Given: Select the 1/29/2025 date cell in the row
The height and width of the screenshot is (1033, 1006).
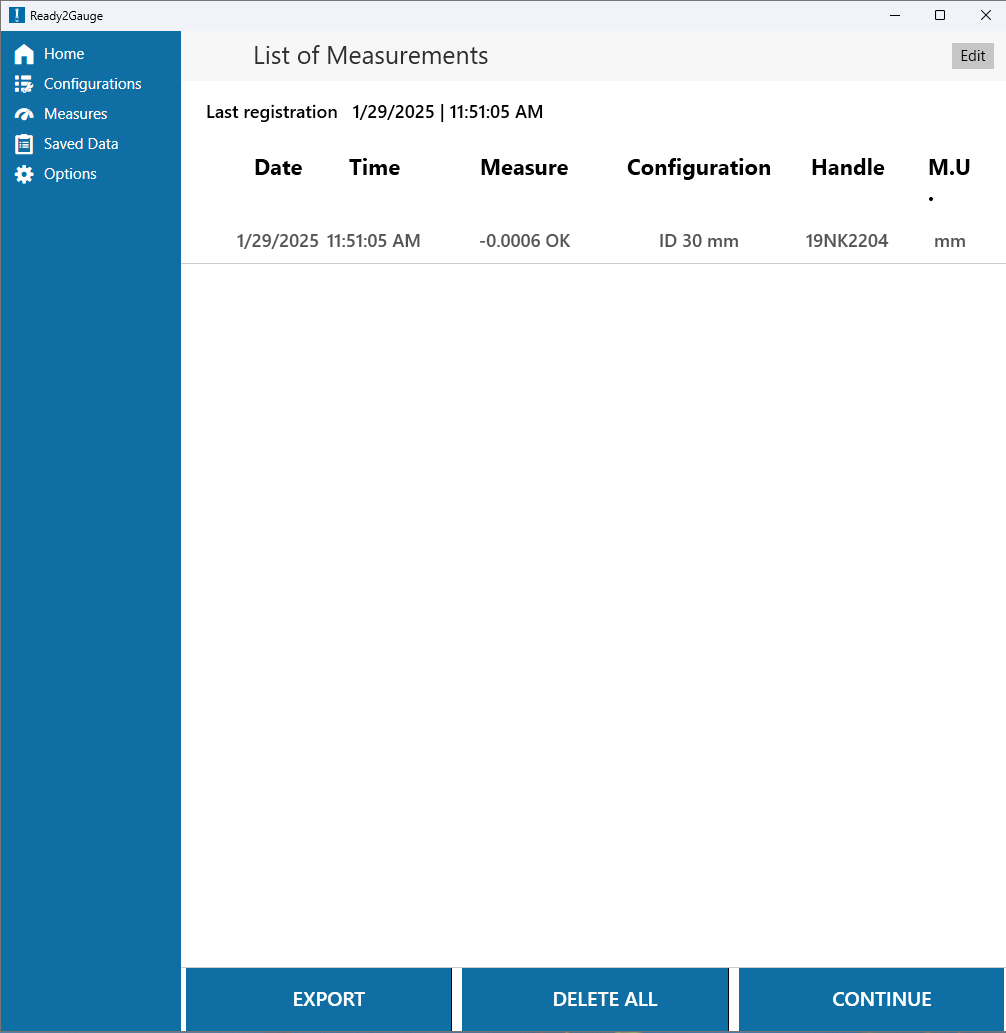Looking at the screenshot, I should 277,241.
